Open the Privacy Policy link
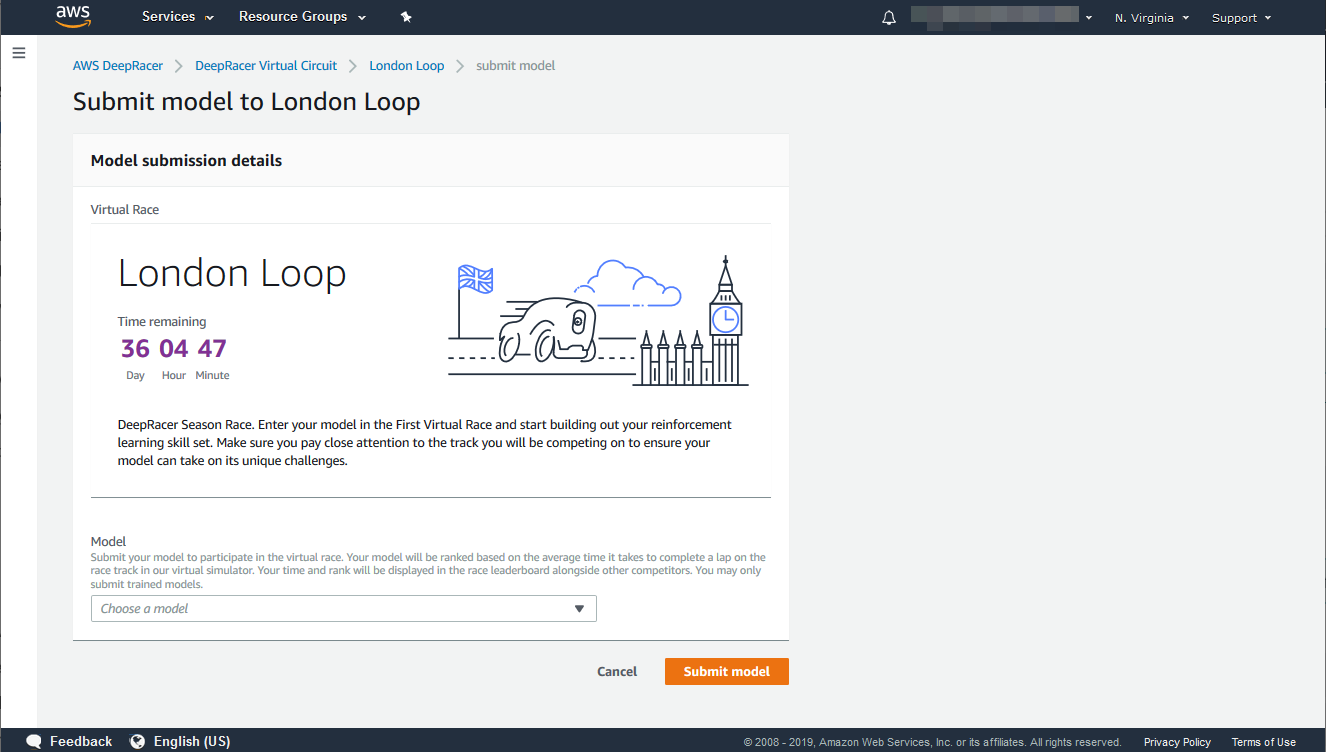Image resolution: width=1326 pixels, height=752 pixels. point(1177,742)
